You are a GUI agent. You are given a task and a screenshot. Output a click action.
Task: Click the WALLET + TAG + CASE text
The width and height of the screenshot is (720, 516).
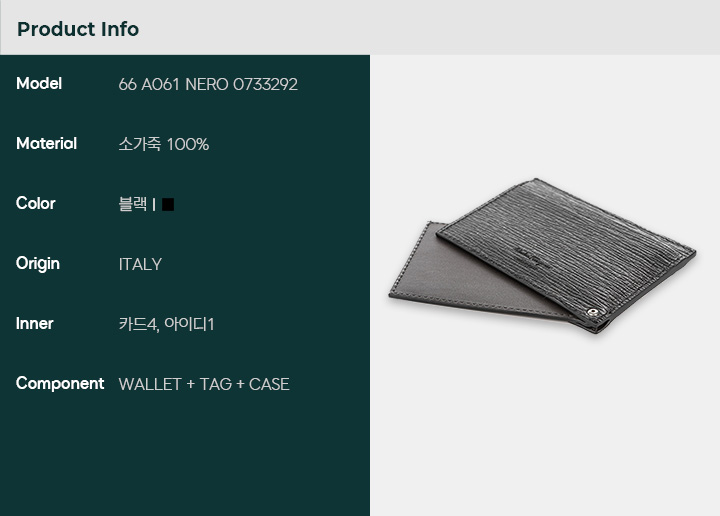[204, 384]
